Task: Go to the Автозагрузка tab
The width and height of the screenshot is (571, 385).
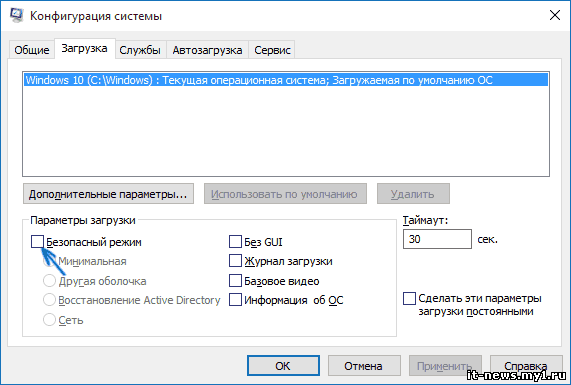Action: coord(207,50)
